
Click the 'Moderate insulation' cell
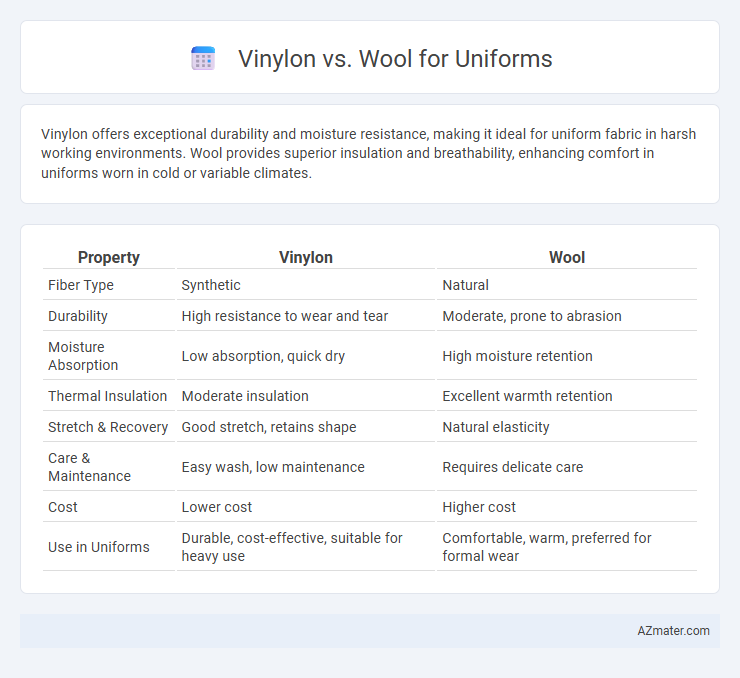[245, 396]
